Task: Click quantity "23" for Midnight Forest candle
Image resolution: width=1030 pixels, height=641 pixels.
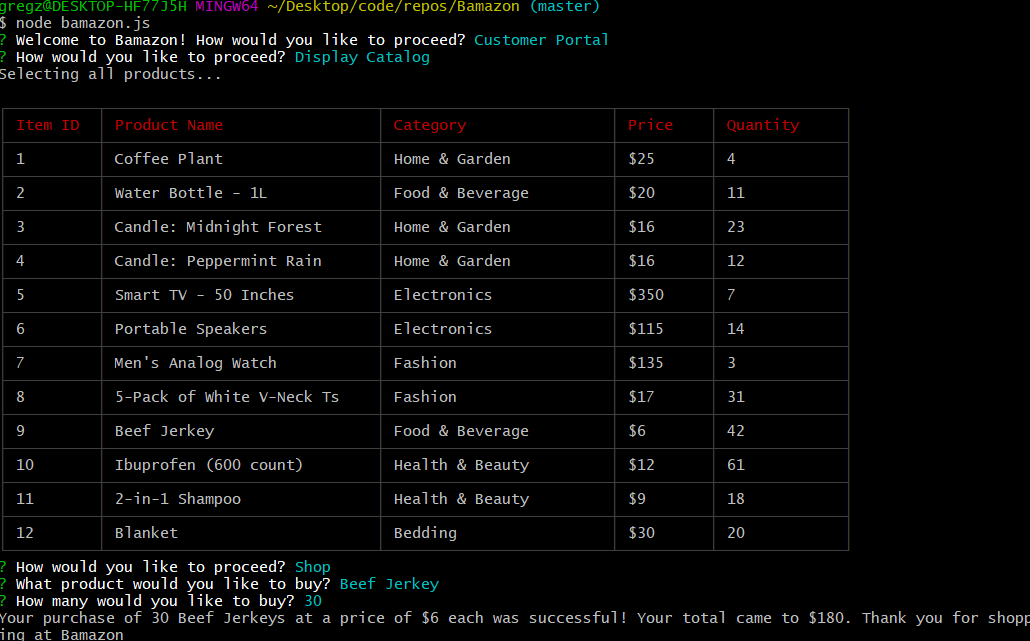Action: tap(736, 227)
